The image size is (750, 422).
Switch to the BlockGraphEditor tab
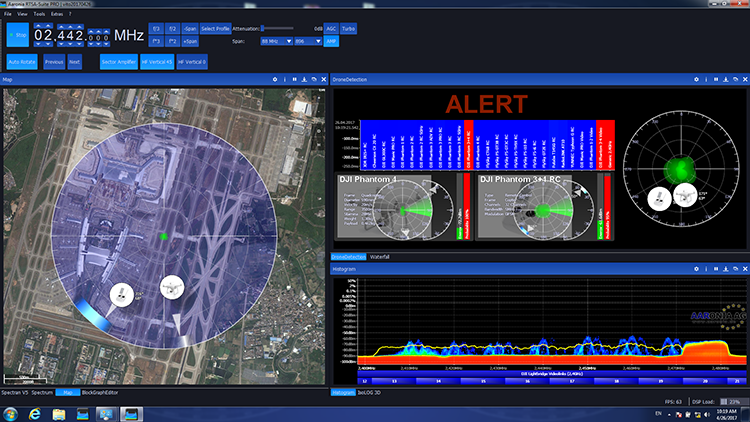pos(100,392)
